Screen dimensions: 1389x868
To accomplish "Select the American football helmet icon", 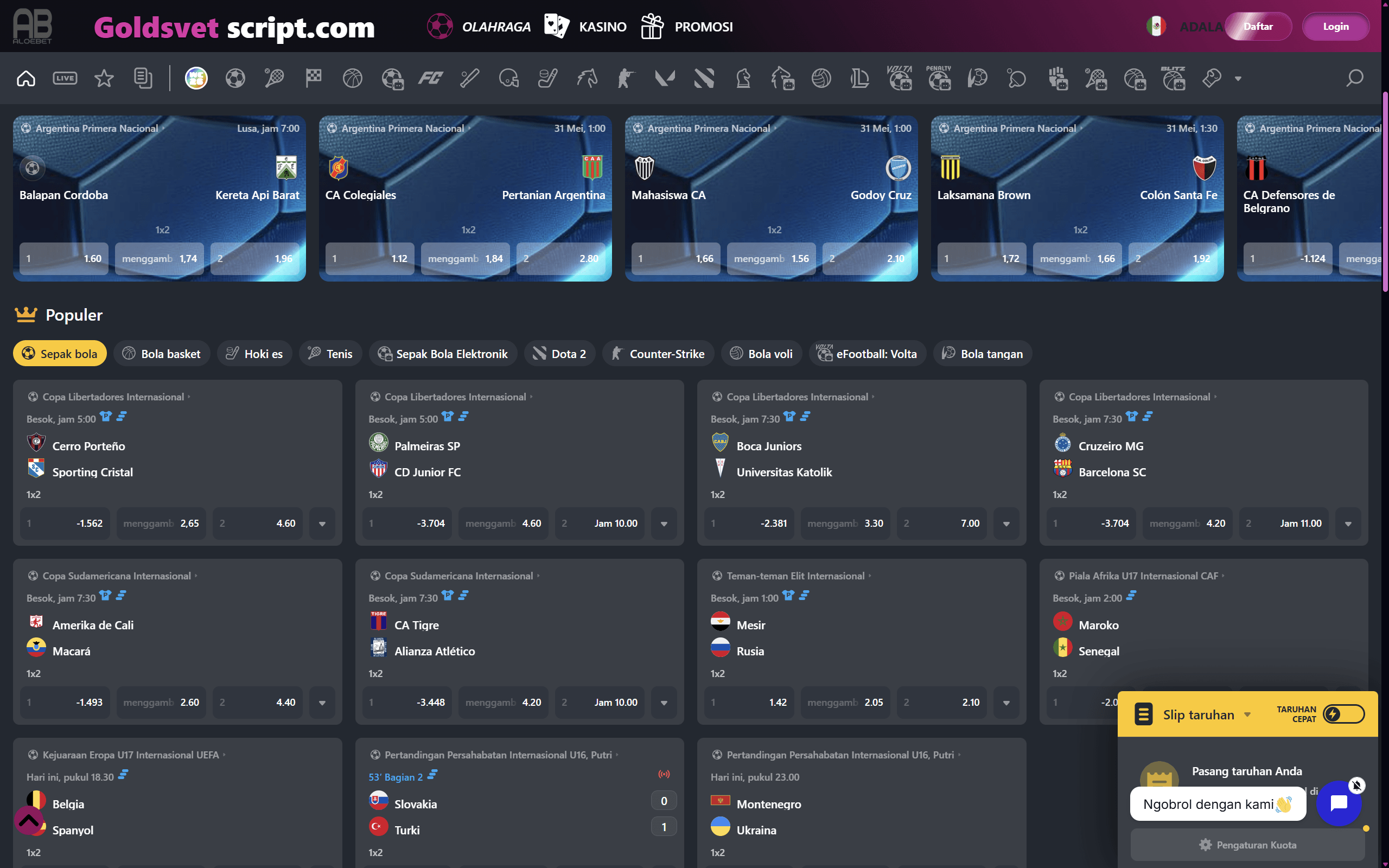I will [508, 78].
